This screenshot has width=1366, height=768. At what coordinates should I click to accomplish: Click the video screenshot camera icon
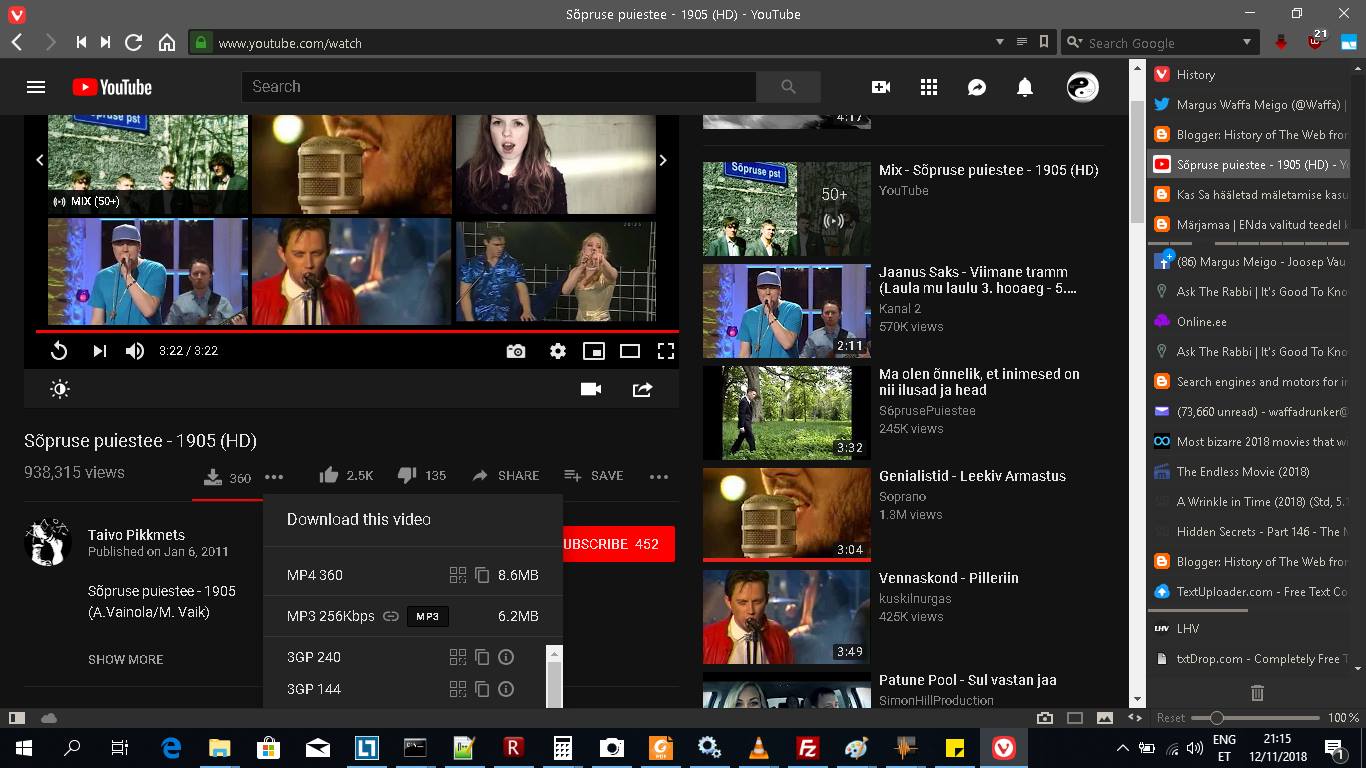pos(516,351)
